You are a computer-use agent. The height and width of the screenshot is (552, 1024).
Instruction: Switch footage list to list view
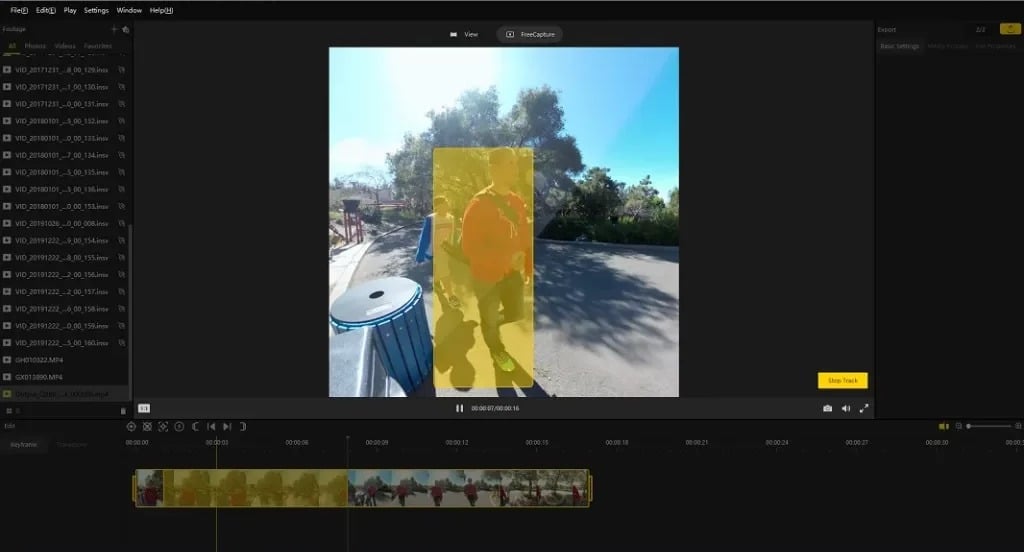pyautogui.click(x=18, y=411)
